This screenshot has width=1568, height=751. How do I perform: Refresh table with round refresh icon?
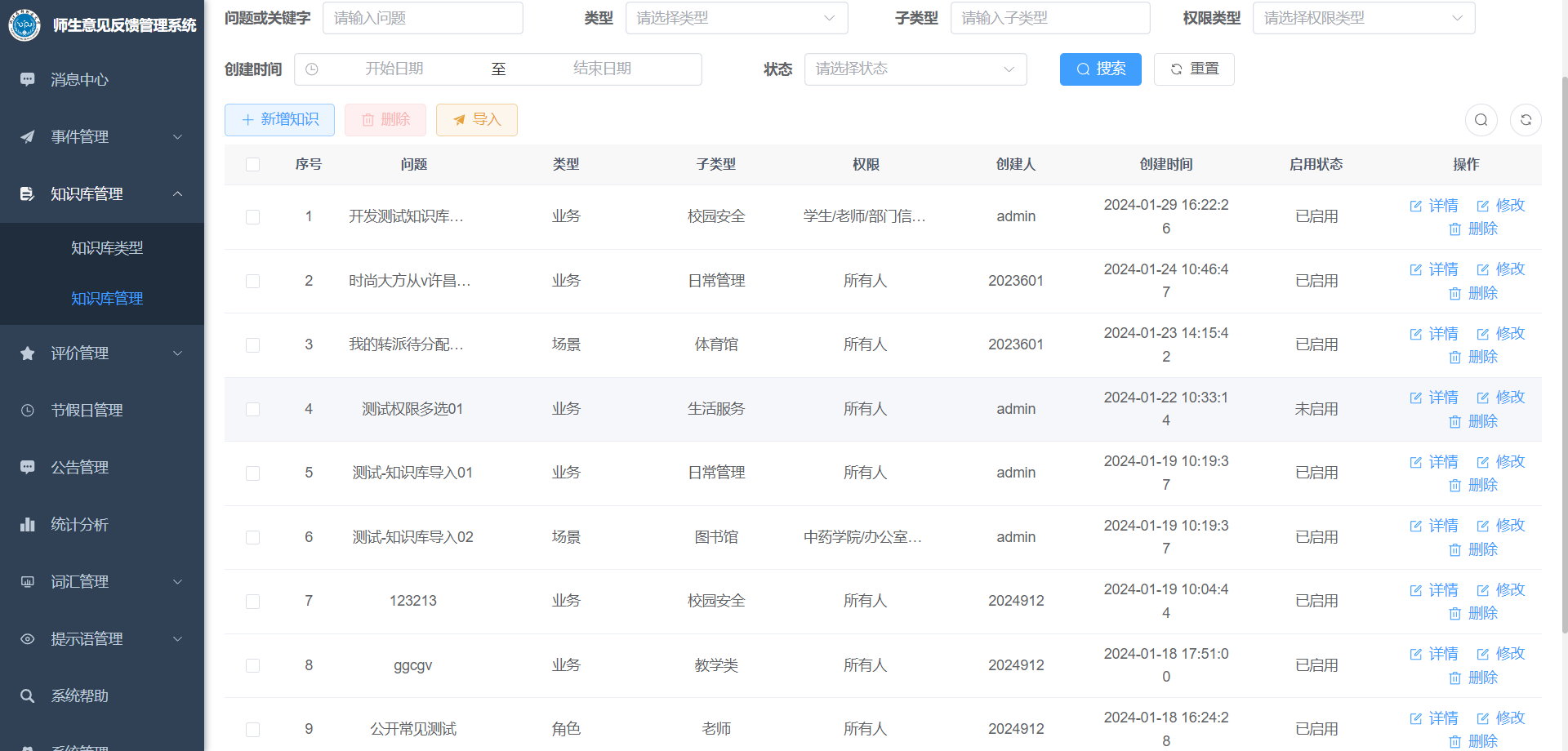(1526, 120)
